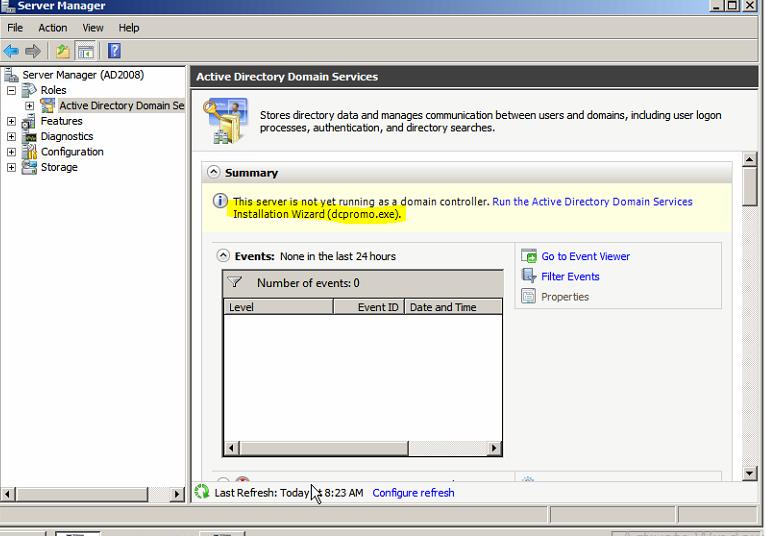Click the Configuration node icon

pos(29,152)
